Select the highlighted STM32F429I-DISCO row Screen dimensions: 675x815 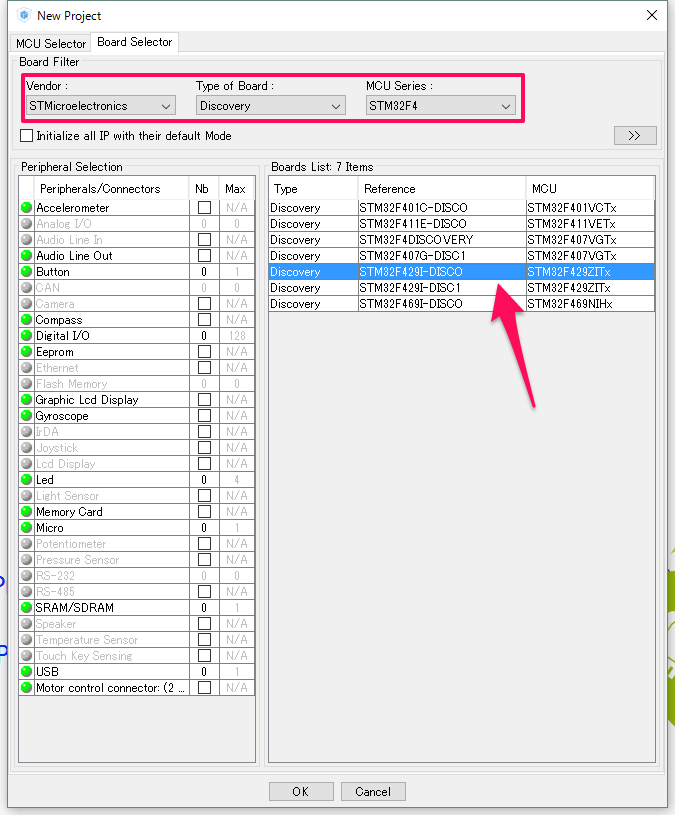point(461,272)
